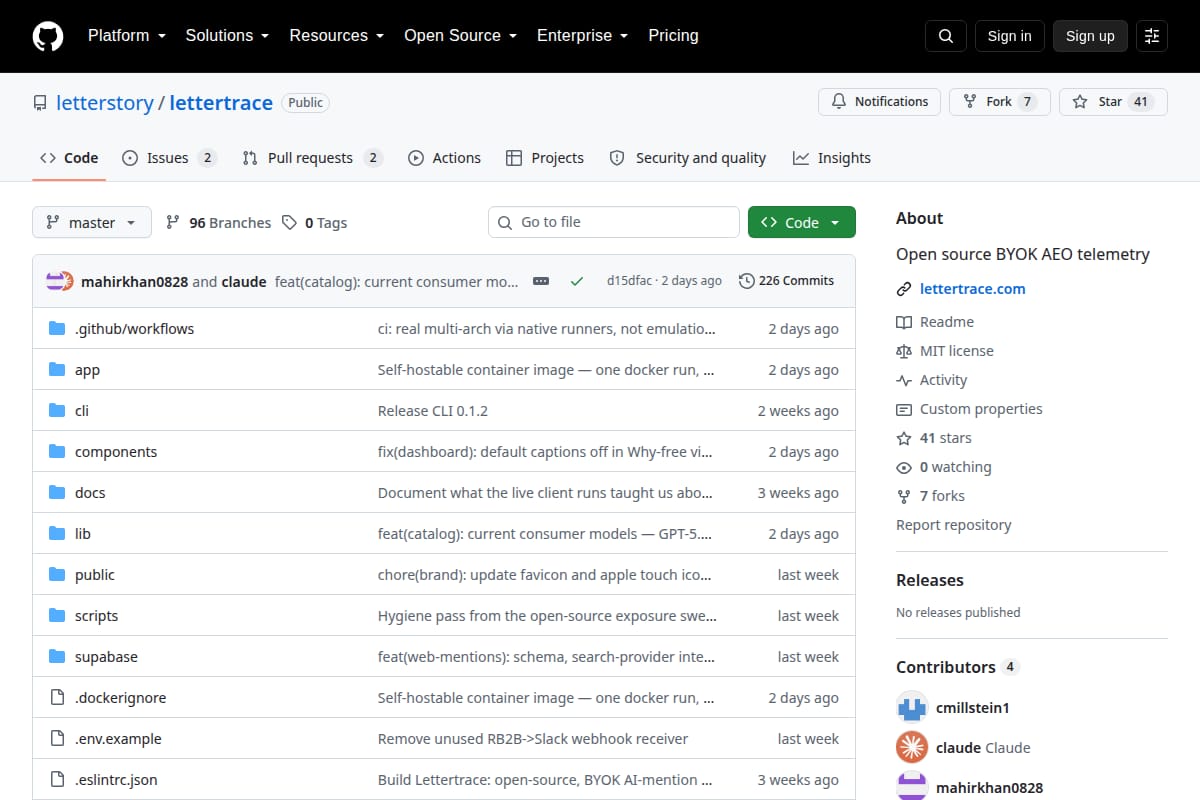The width and height of the screenshot is (1200, 800).
Task: Click the .dockerignore file icon
Action: [57, 698]
